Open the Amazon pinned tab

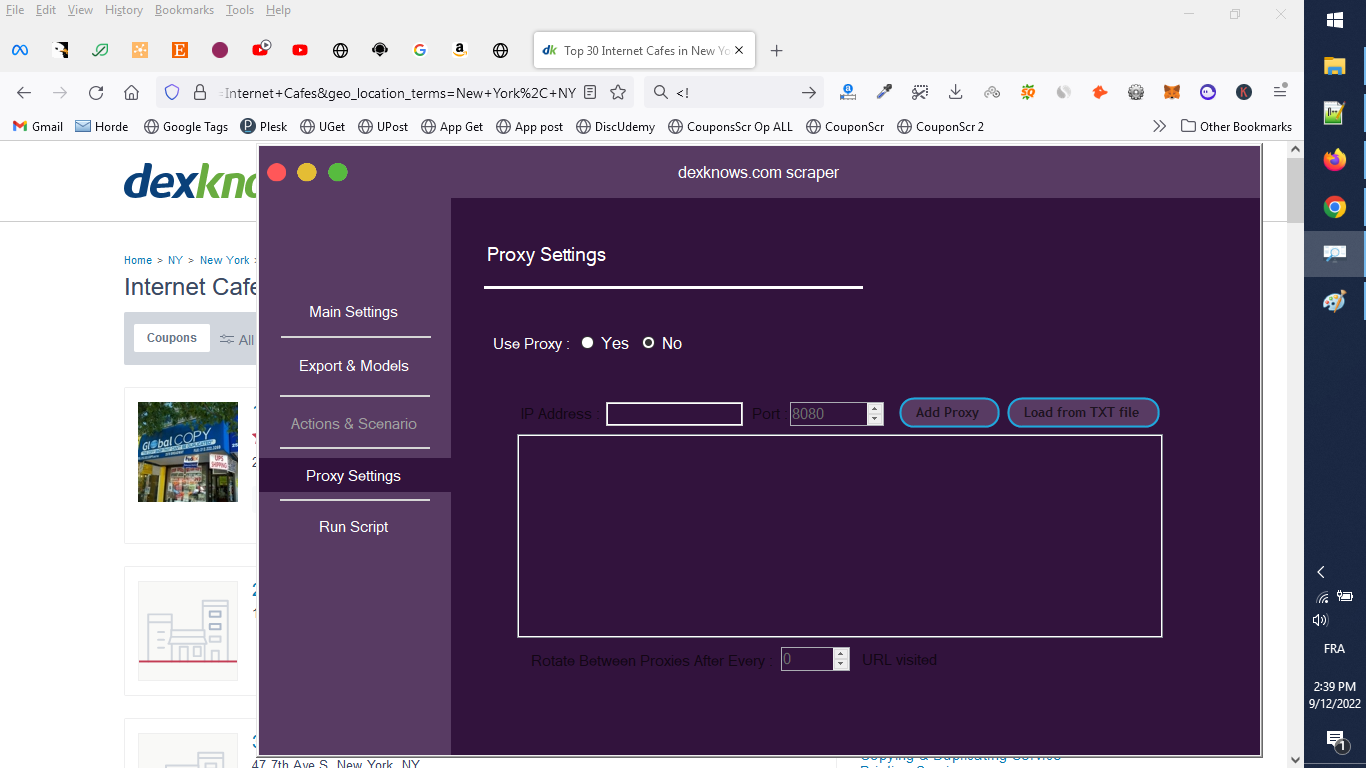tap(460, 50)
